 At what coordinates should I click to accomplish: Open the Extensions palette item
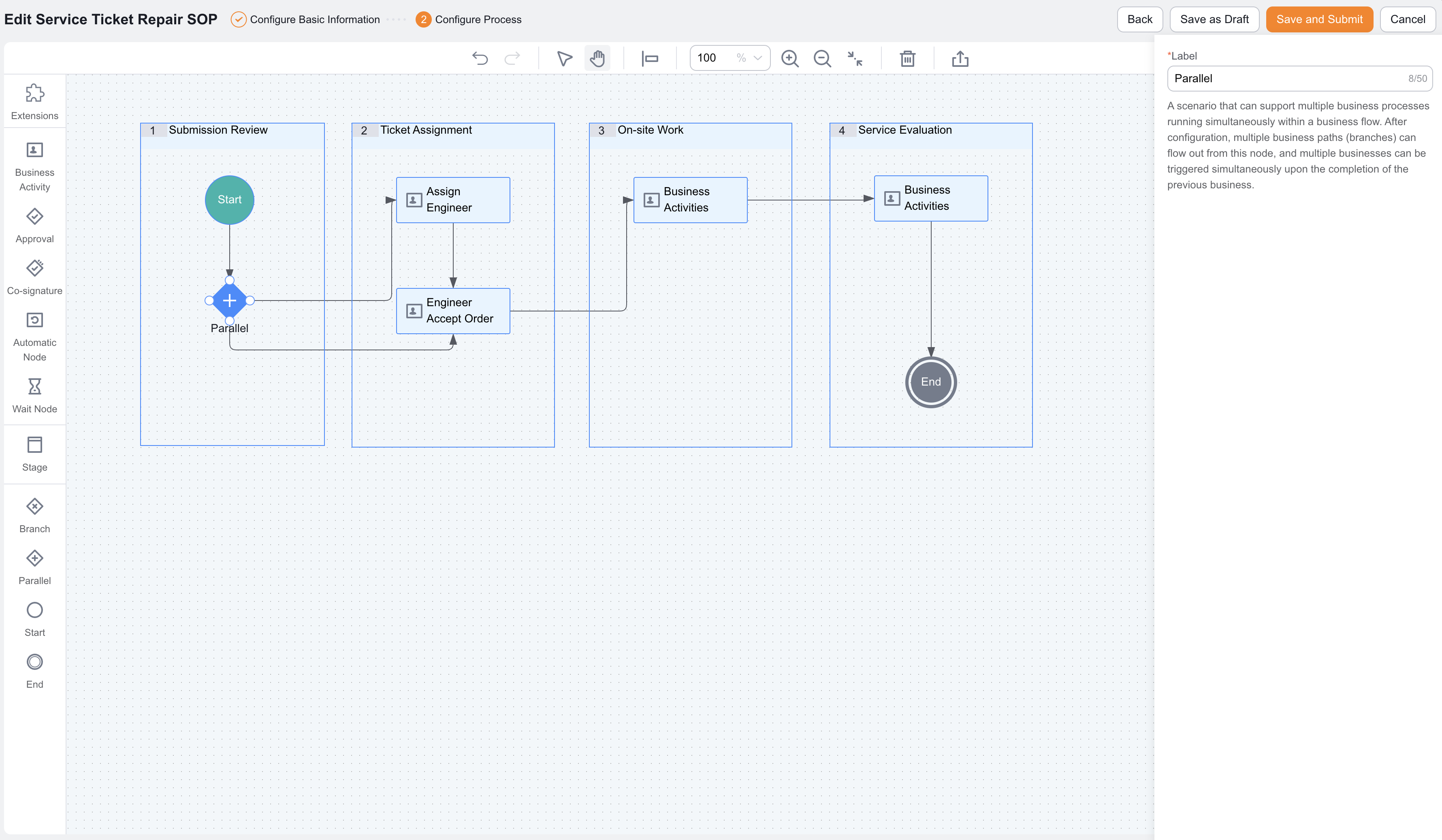pos(34,102)
